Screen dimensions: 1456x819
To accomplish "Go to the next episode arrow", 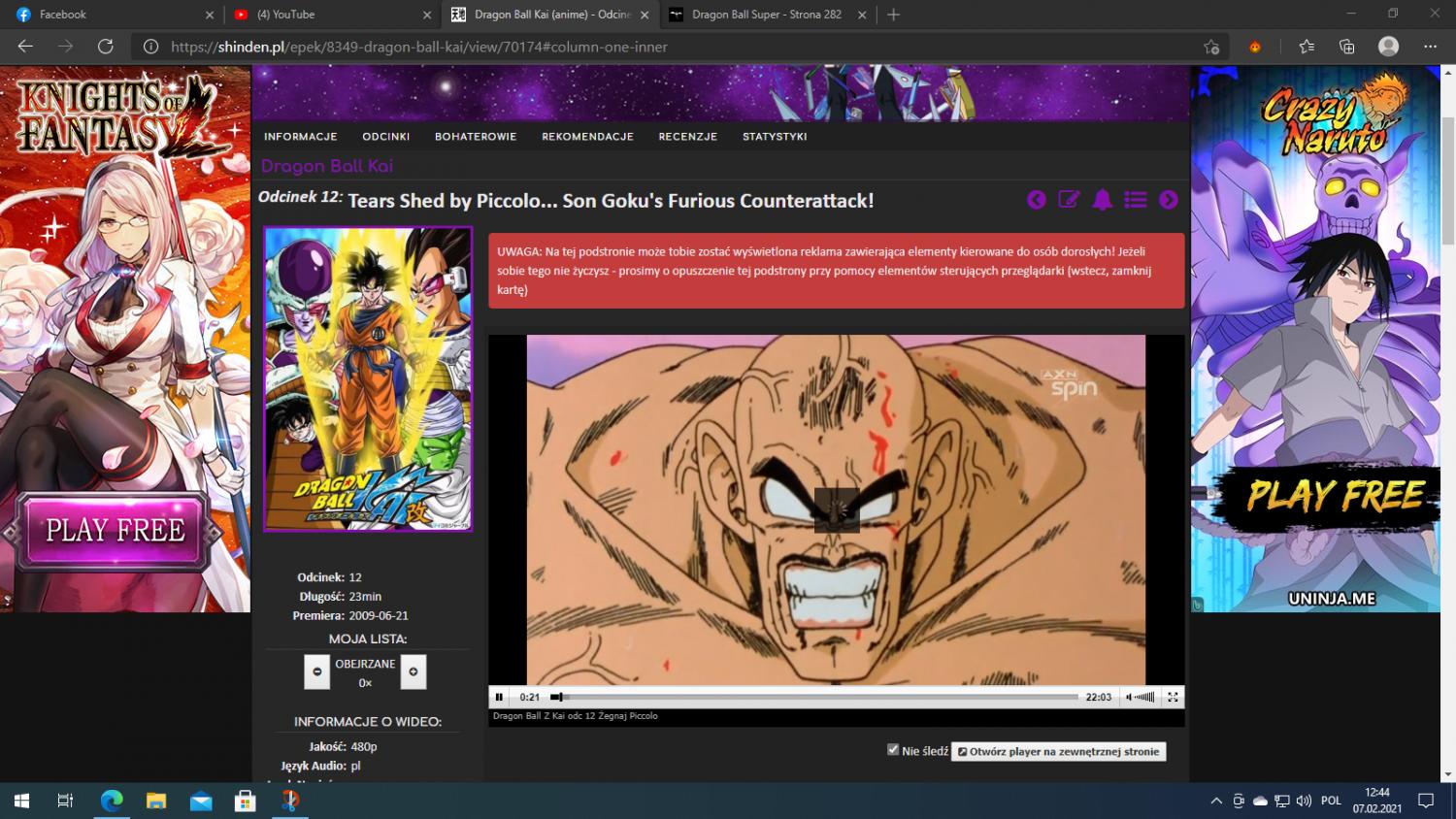I will pyautogui.click(x=1169, y=200).
